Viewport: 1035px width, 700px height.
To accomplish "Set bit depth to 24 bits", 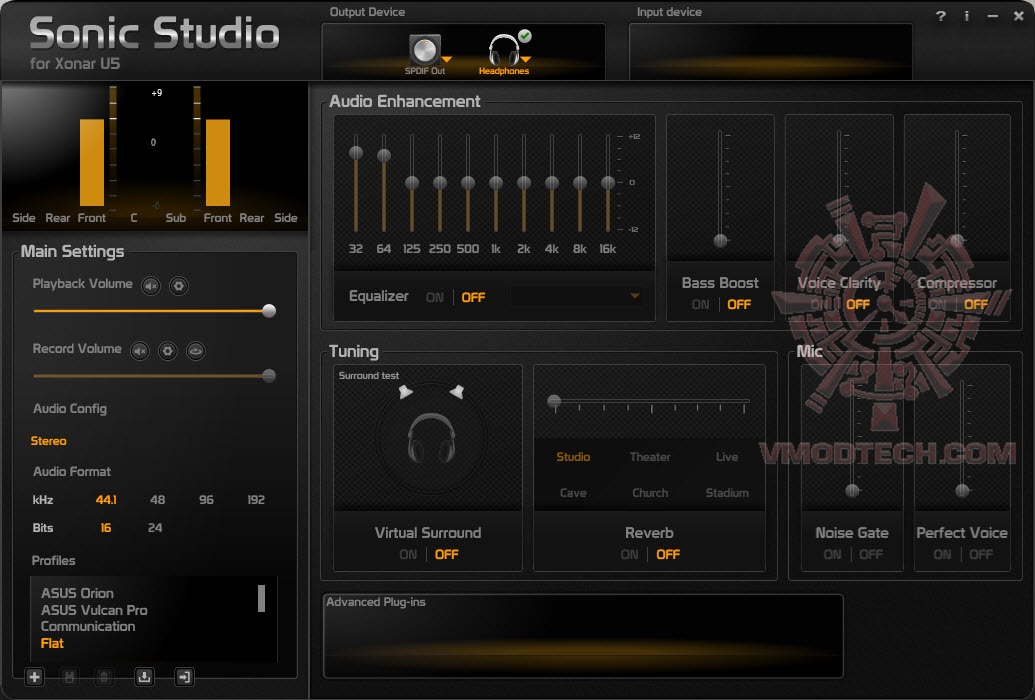I will [155, 528].
